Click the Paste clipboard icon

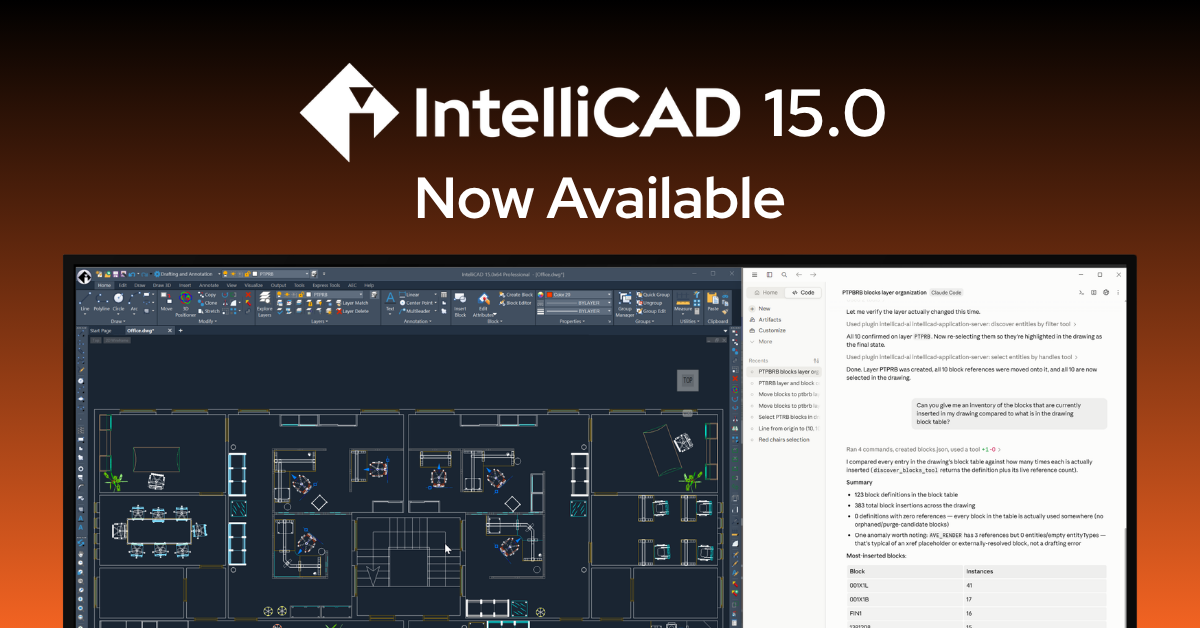pyautogui.click(x=713, y=301)
